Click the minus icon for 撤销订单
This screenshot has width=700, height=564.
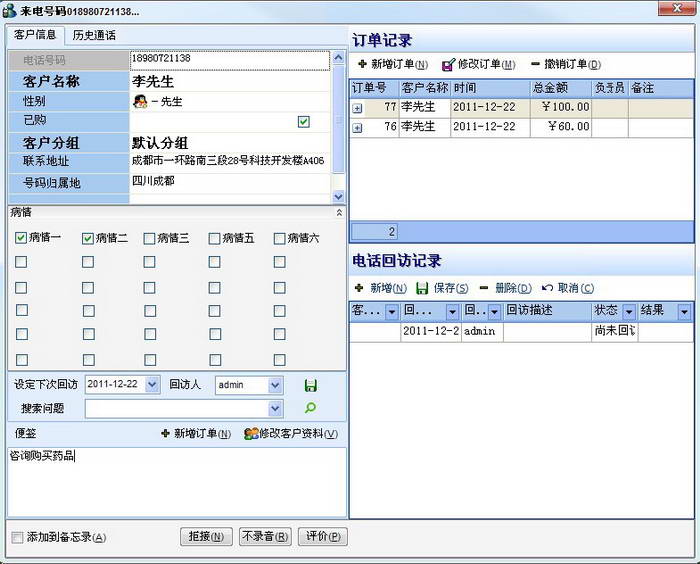[535, 64]
